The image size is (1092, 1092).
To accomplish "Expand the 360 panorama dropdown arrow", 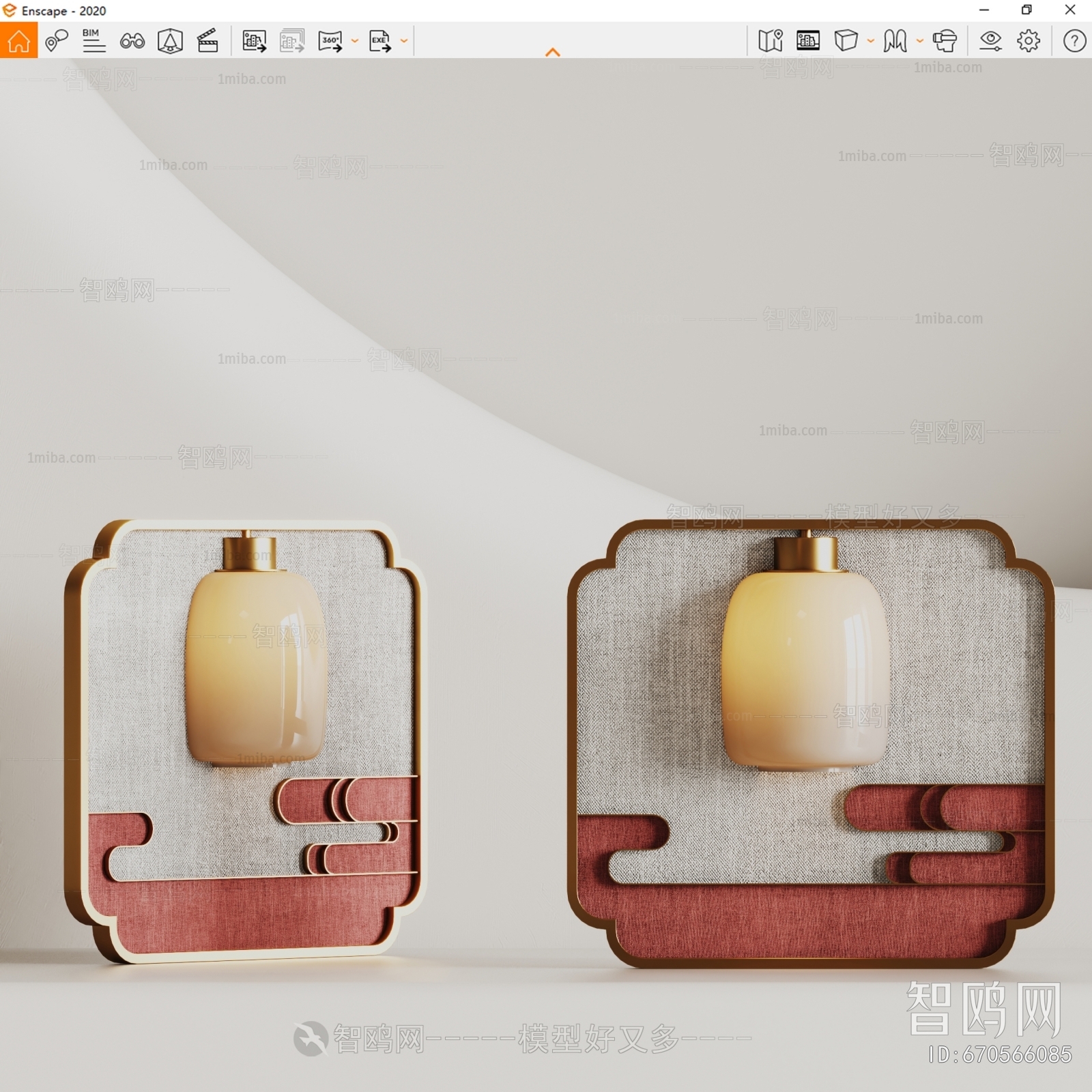I will point(355,41).
